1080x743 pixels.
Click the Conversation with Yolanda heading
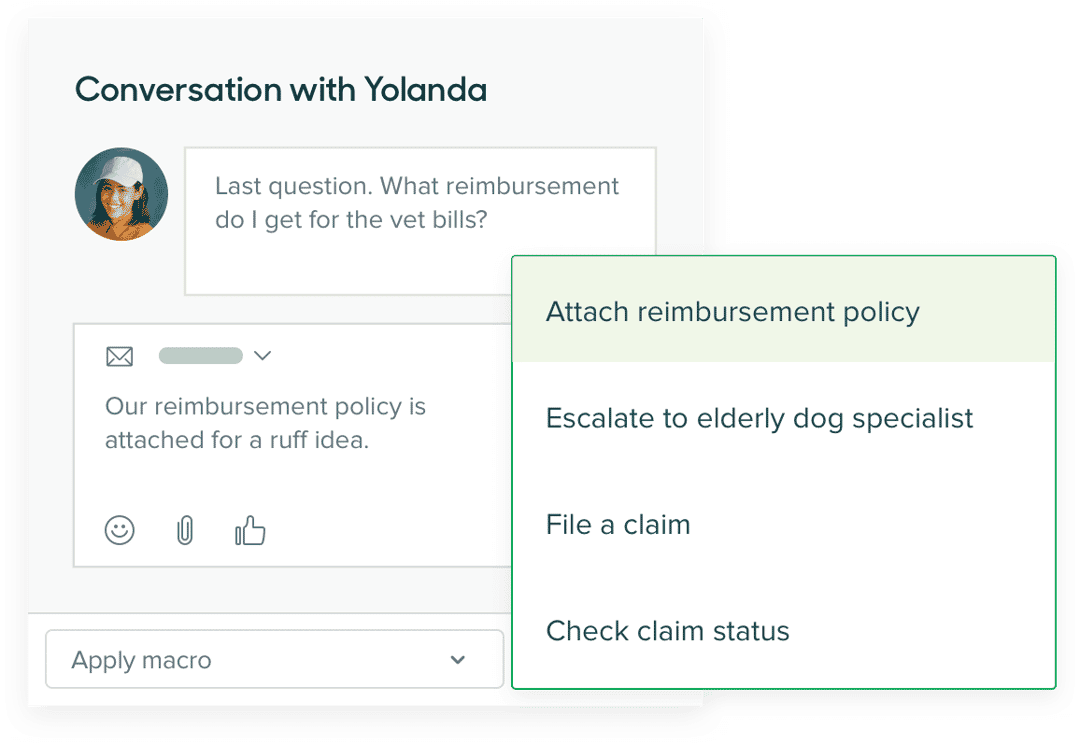(x=281, y=90)
